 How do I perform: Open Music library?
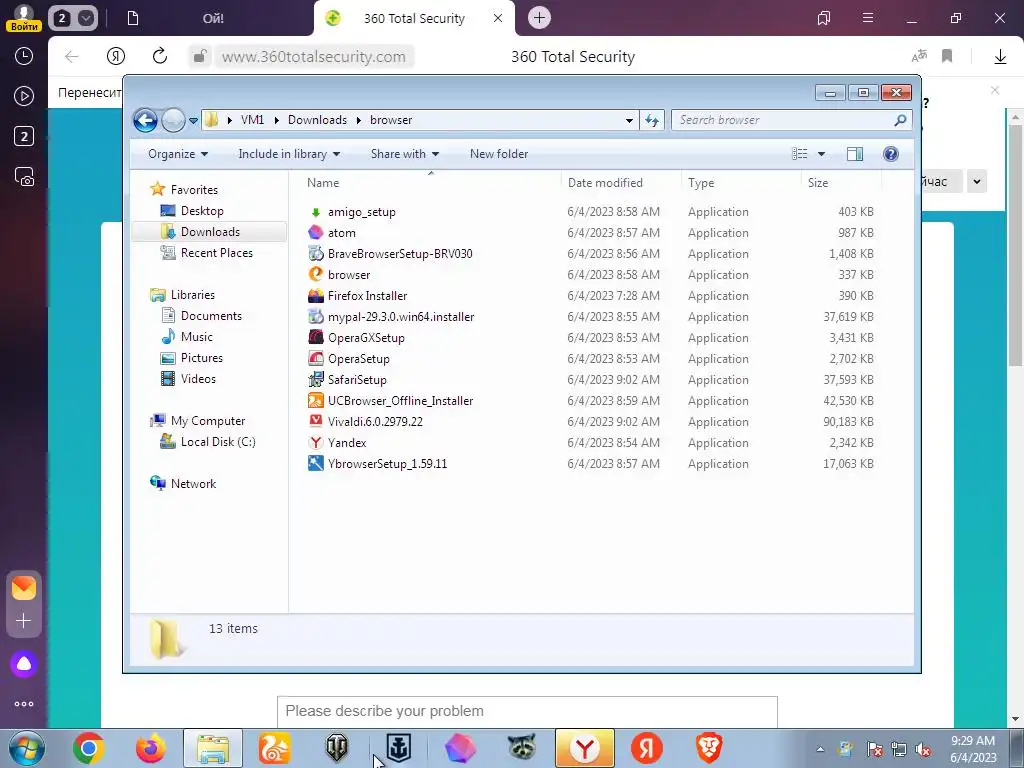click(196, 337)
